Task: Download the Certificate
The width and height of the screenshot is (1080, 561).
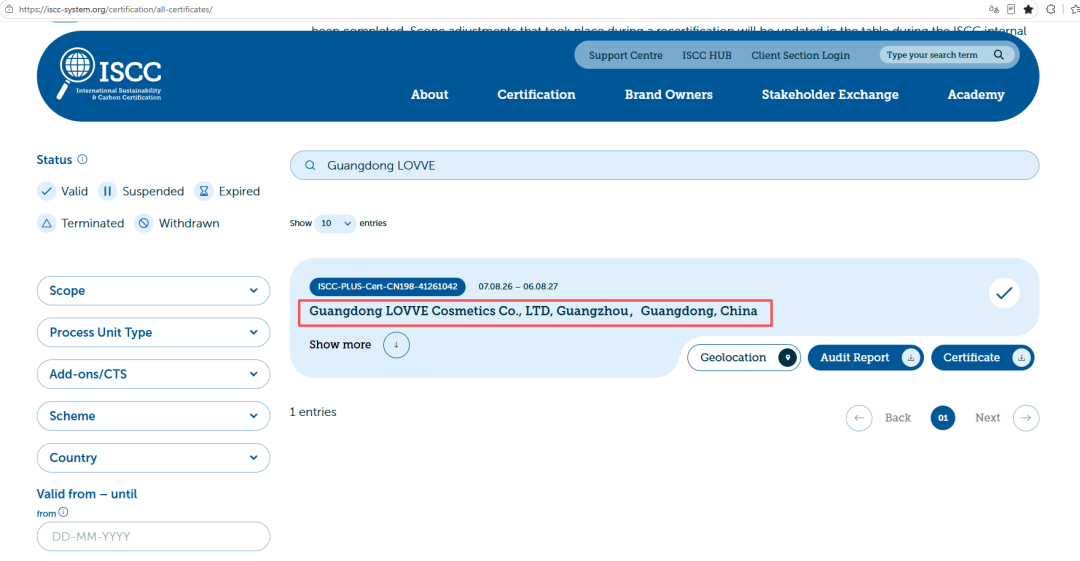Action: point(982,358)
